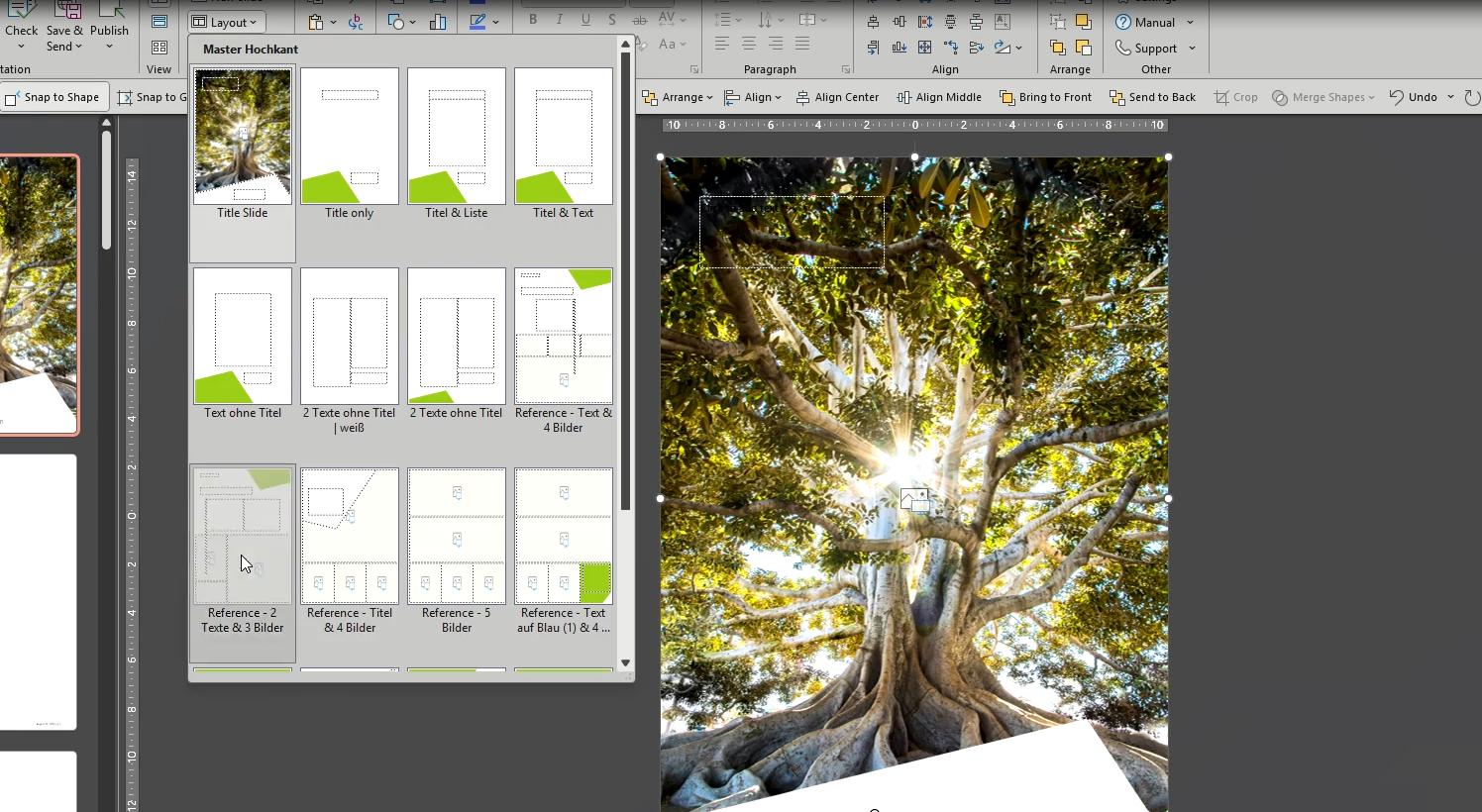Click justify paragraph alignment icon
The width and height of the screenshot is (1482, 812).
point(802,44)
